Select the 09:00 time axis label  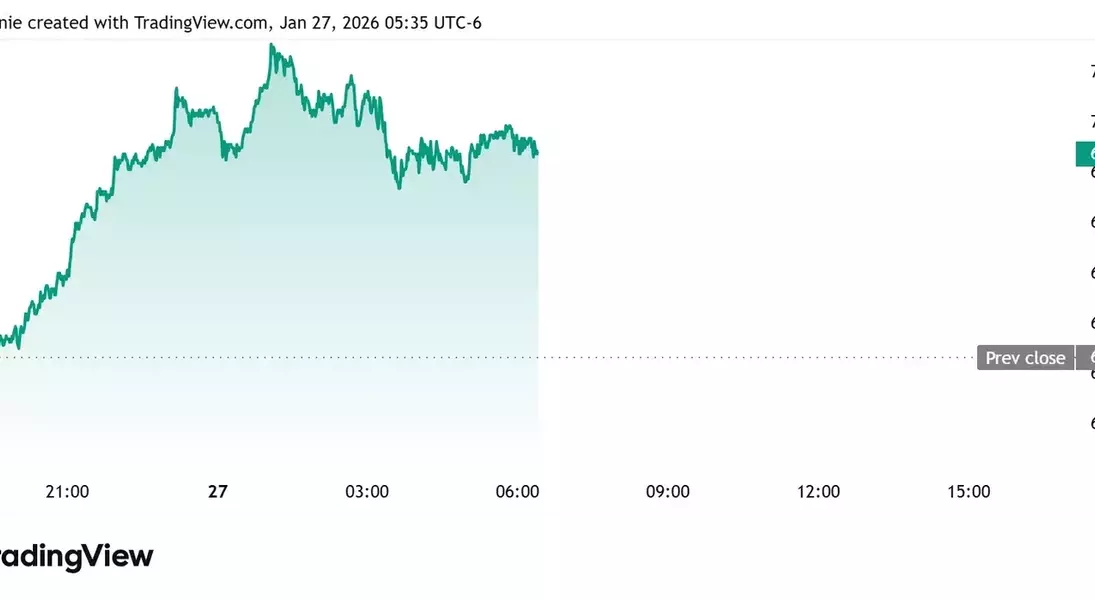[x=668, y=491]
